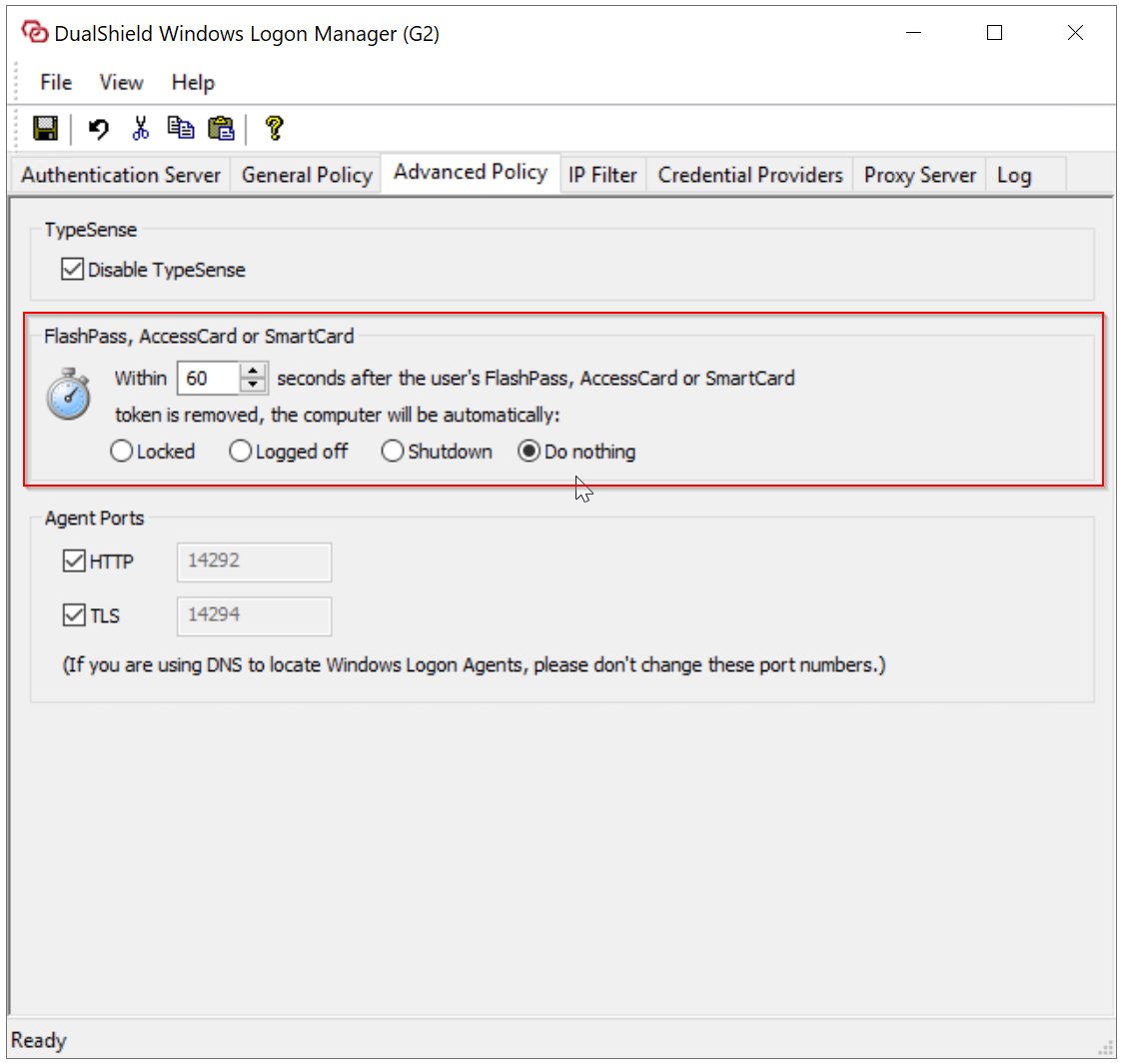Screen dimensions: 1124x1064
Task: Click the Paste clipboard toolbar icon
Action: [221, 128]
